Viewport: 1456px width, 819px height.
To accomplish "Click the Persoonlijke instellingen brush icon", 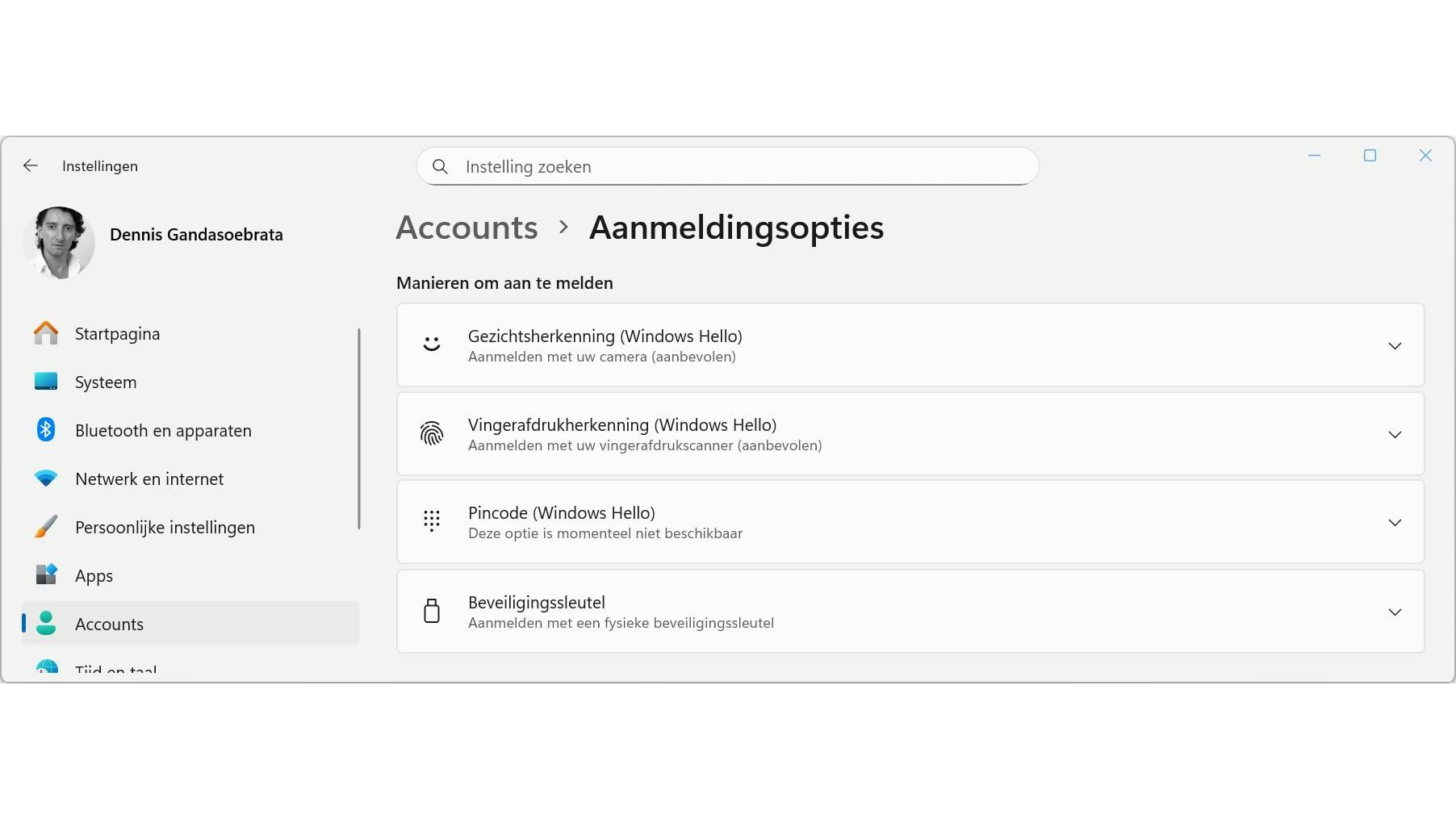I will point(46,527).
